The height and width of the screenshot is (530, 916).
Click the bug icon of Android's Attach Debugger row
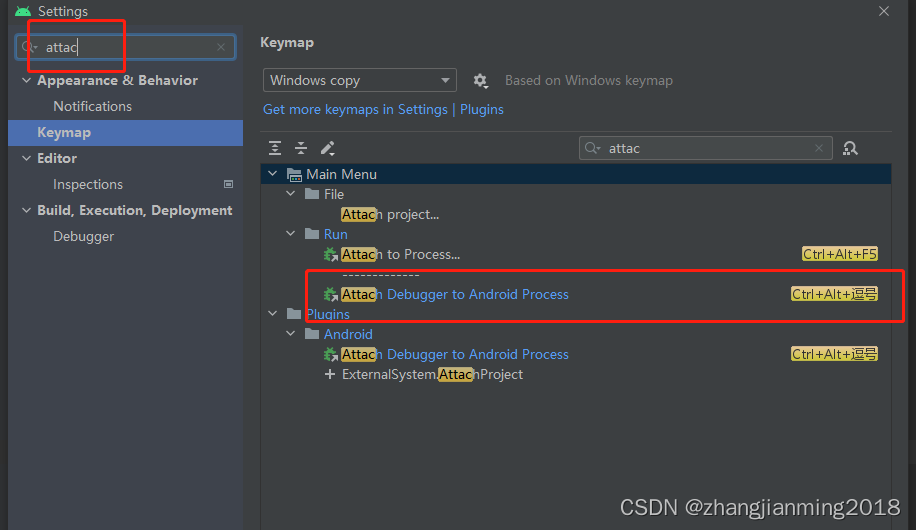tap(331, 355)
